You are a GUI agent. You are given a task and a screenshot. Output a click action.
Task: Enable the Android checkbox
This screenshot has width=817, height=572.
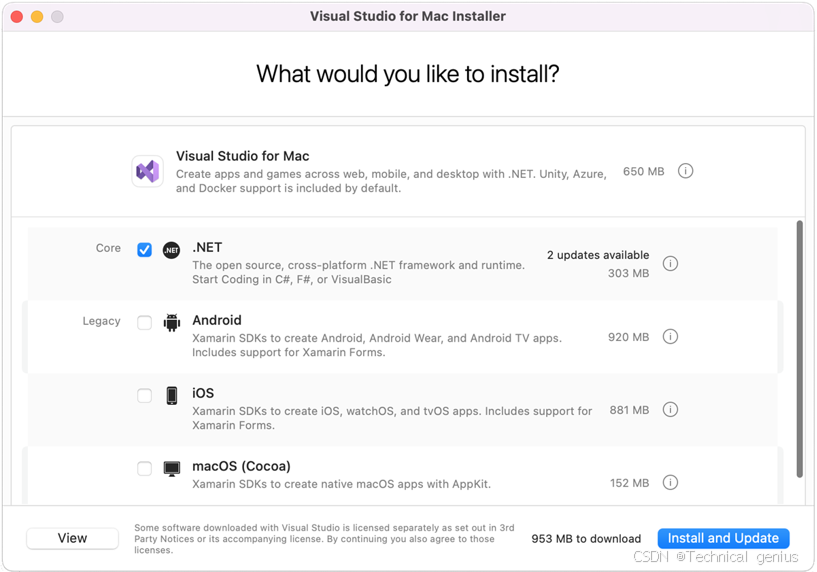[144, 322]
